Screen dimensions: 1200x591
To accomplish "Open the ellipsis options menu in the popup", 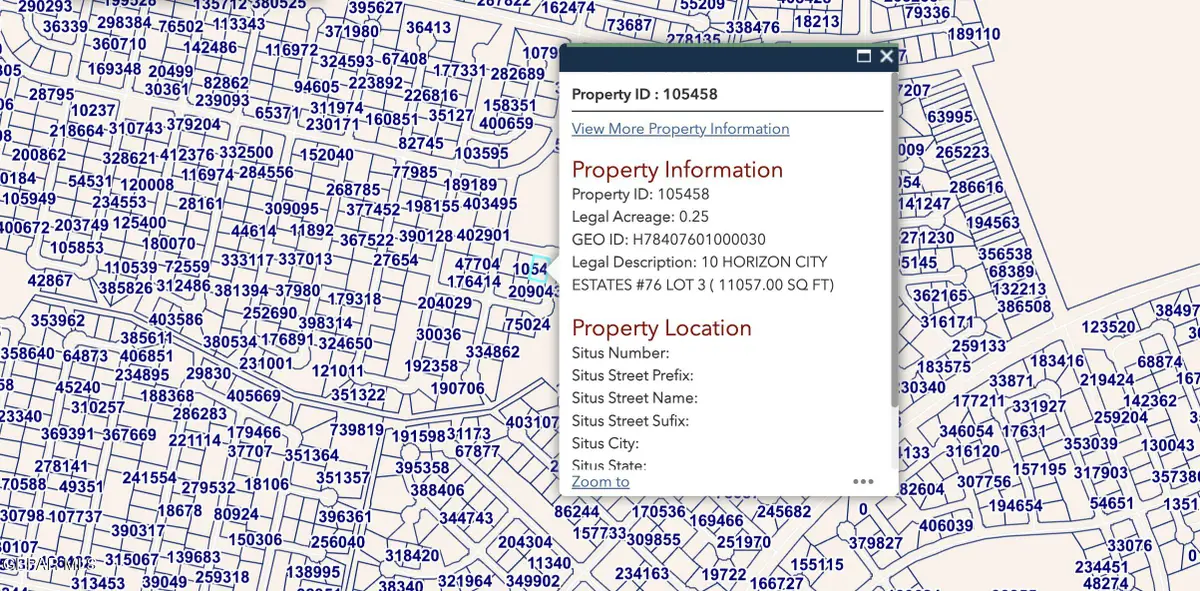I will (863, 481).
